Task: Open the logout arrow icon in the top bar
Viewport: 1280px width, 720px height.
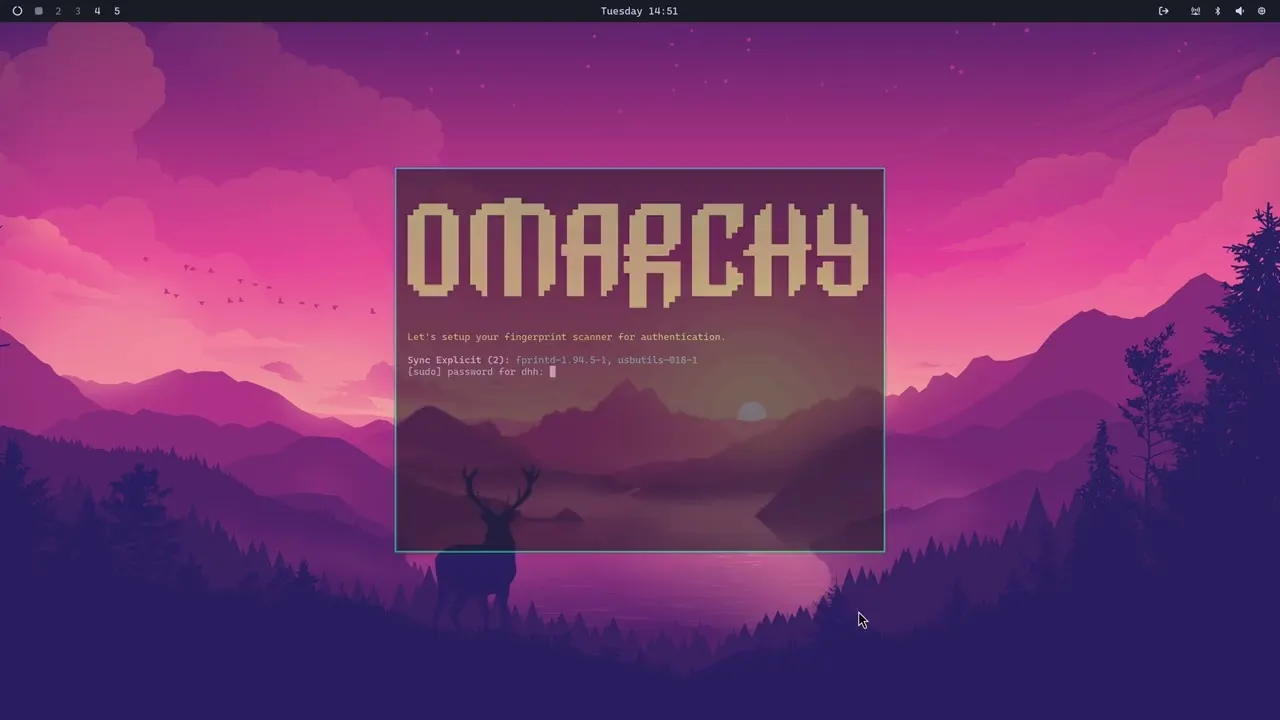Action: 1163,11
